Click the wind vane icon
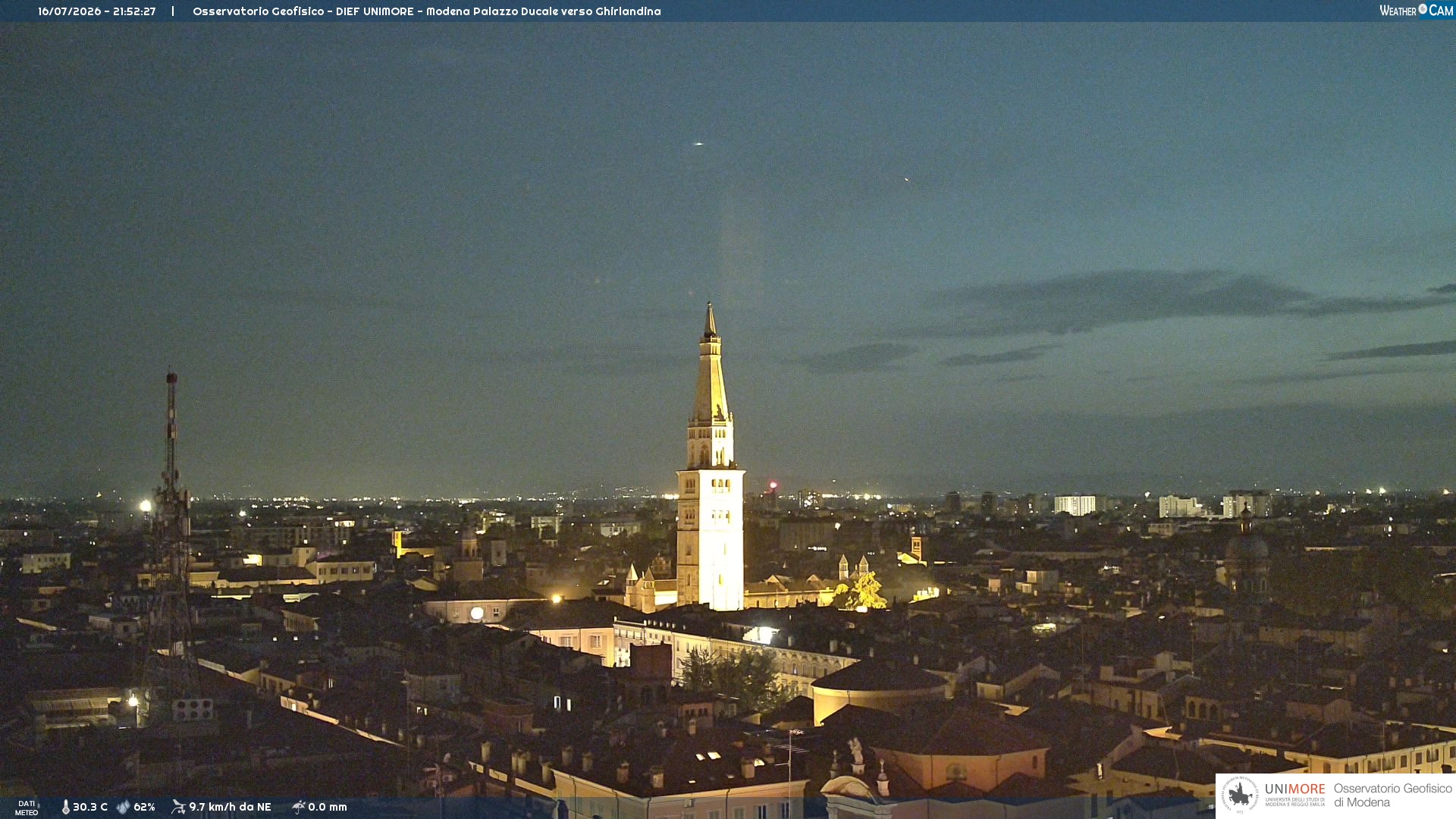The image size is (1456, 819). [178, 807]
